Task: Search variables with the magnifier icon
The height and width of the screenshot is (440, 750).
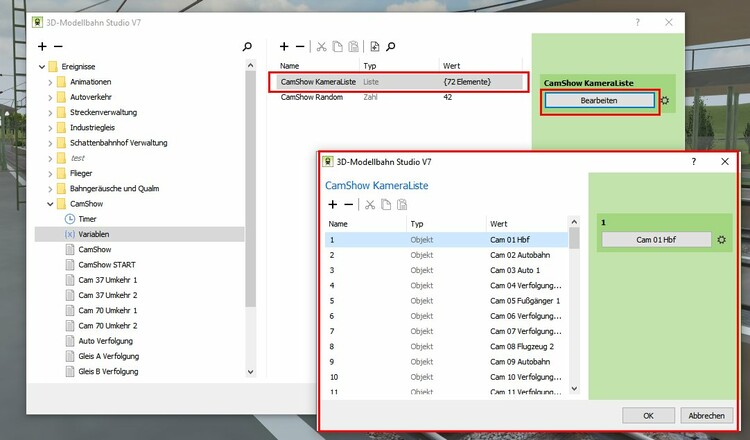Action: tap(391, 46)
